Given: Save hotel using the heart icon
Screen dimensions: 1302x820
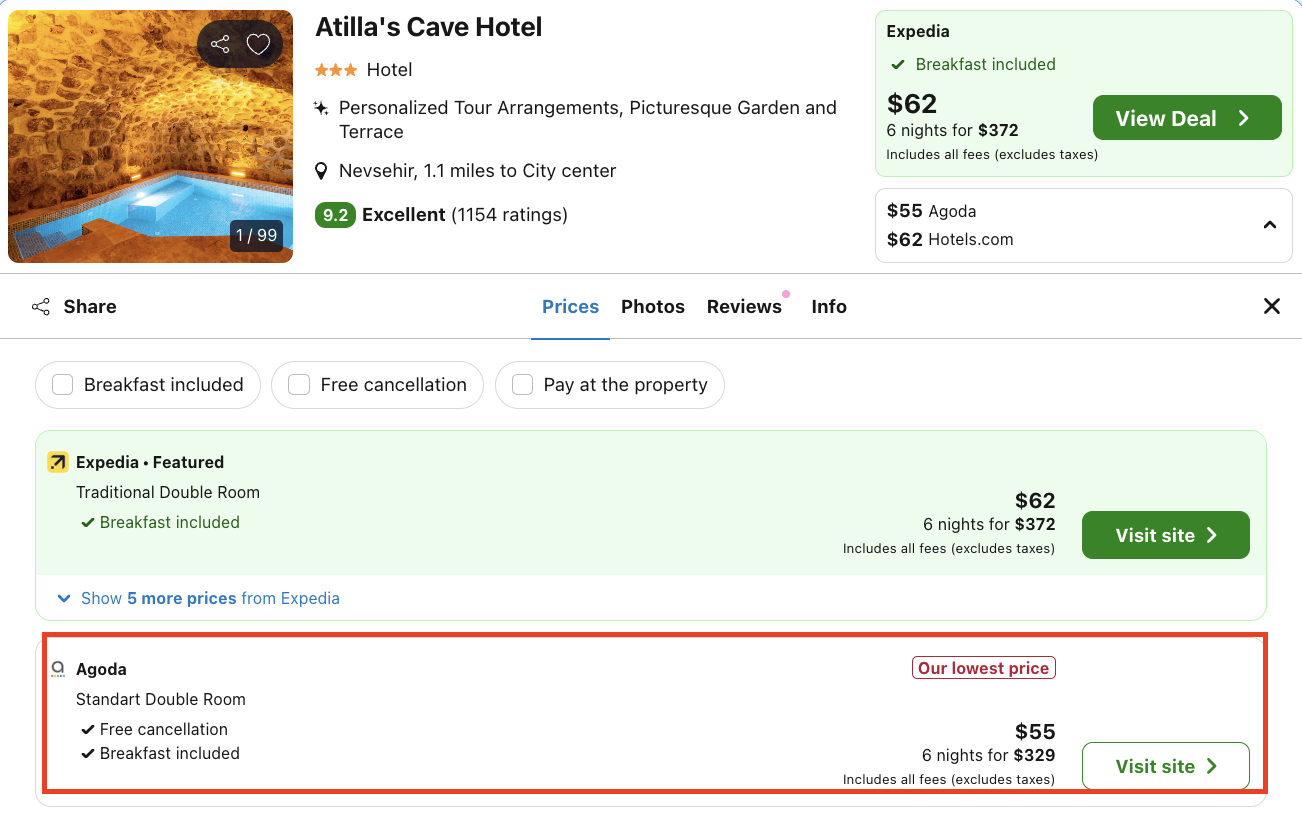Looking at the screenshot, I should 258,43.
